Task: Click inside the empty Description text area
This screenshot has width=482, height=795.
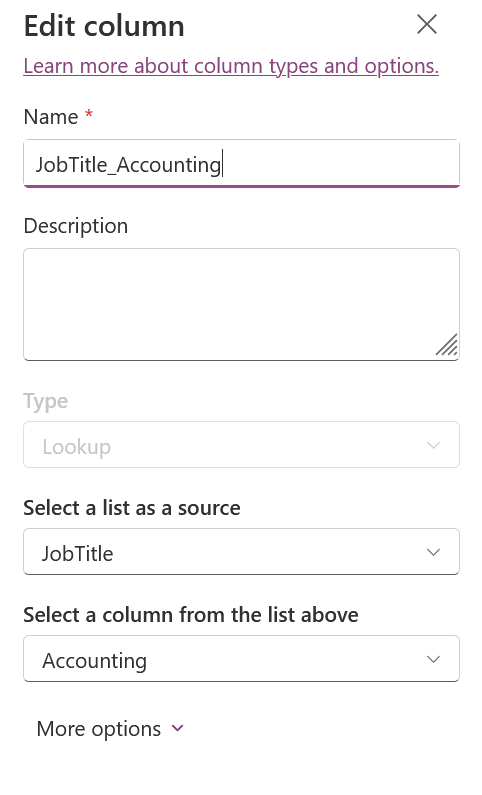Action: (241, 304)
